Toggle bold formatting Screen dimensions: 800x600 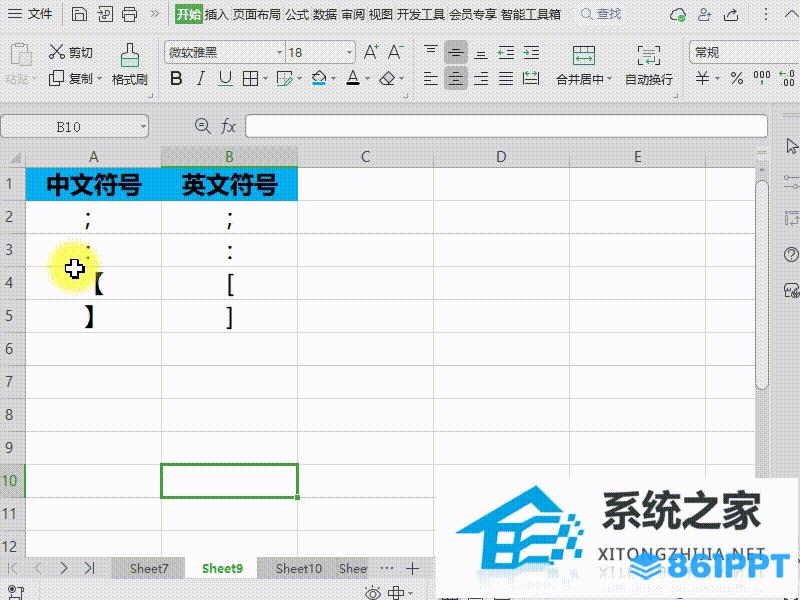pyautogui.click(x=176, y=79)
